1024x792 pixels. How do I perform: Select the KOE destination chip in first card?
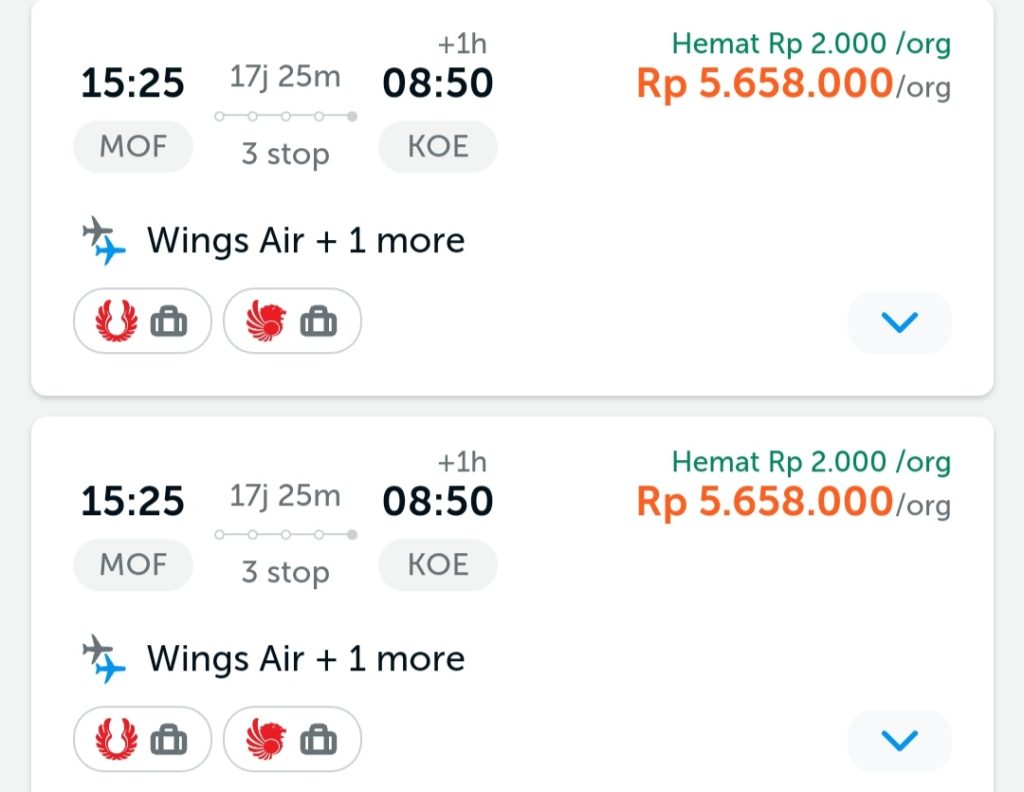click(x=438, y=147)
